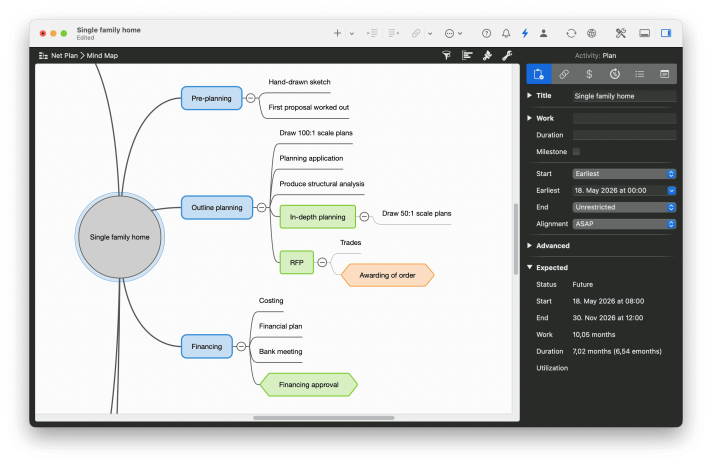Open the dropdown arrow next to link icon

[430, 34]
